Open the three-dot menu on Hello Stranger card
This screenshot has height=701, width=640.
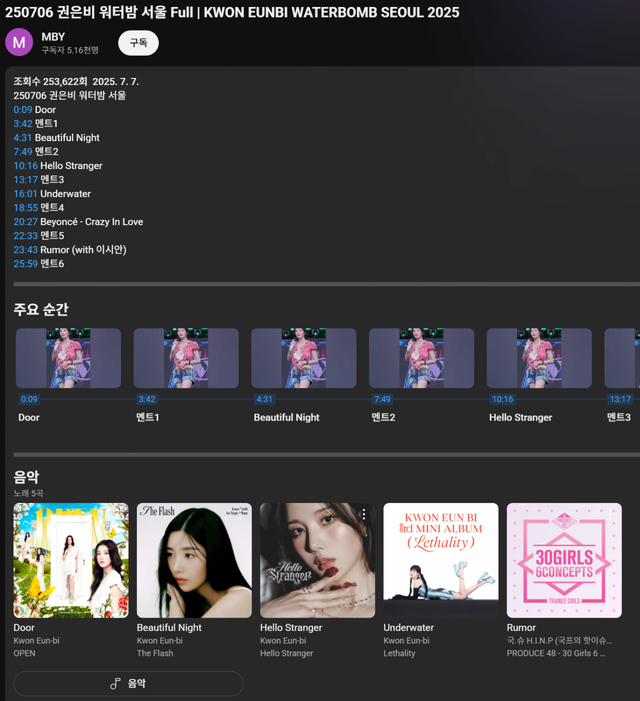(x=364, y=514)
